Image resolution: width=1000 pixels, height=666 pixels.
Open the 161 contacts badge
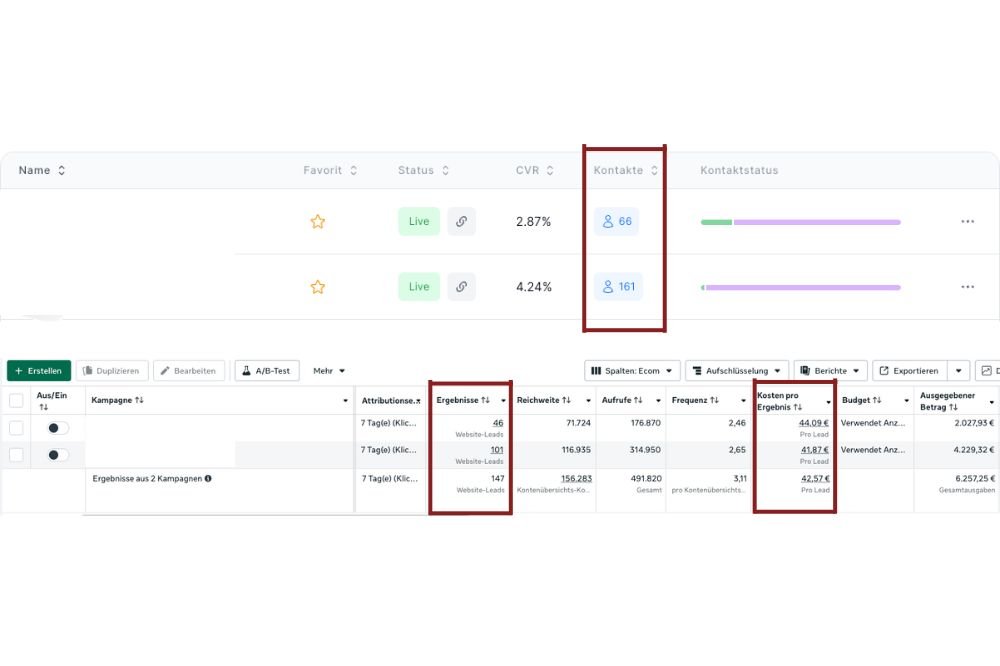click(x=617, y=287)
